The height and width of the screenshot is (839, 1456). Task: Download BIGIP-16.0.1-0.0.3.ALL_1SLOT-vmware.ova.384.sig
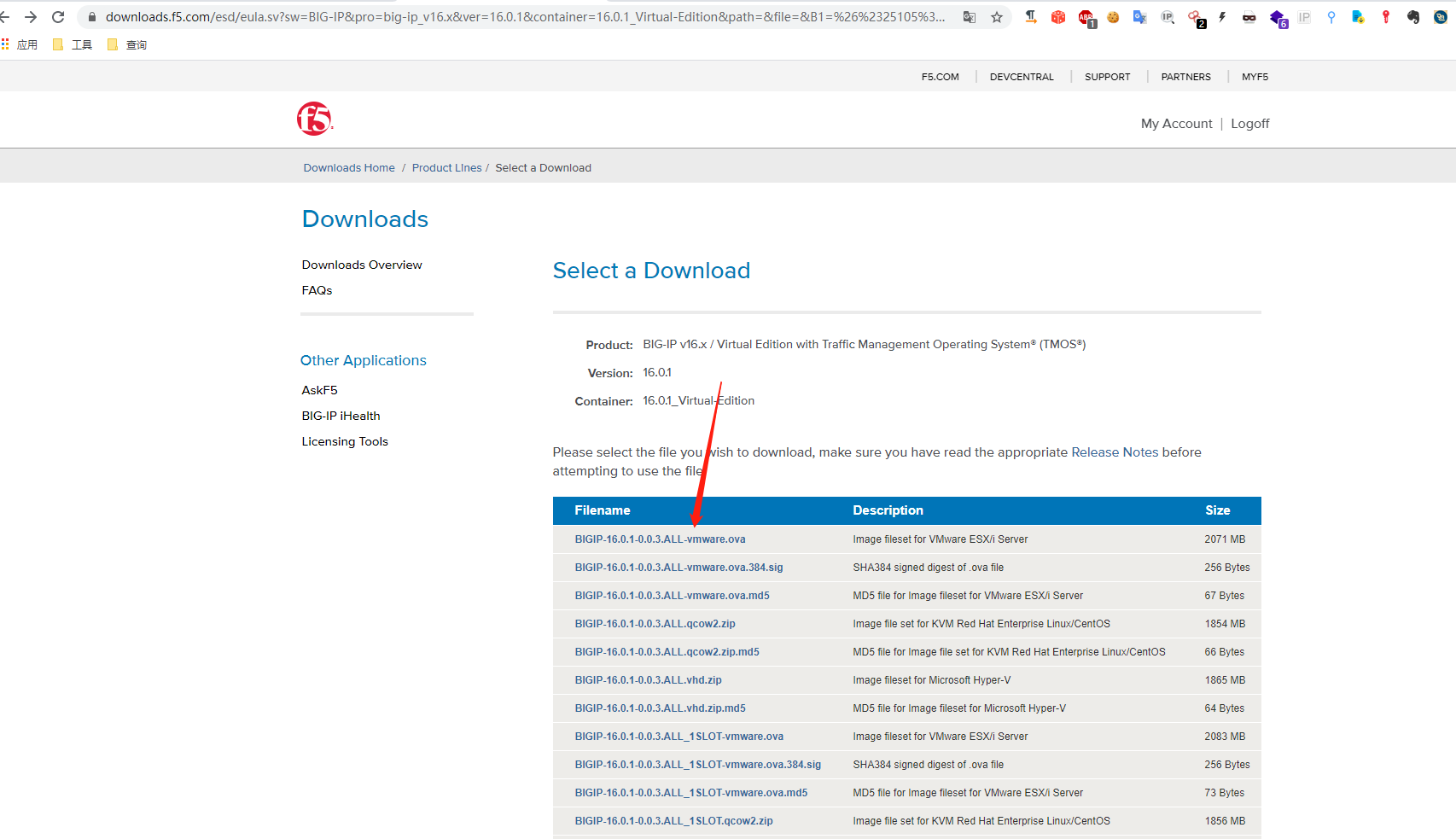click(x=697, y=765)
